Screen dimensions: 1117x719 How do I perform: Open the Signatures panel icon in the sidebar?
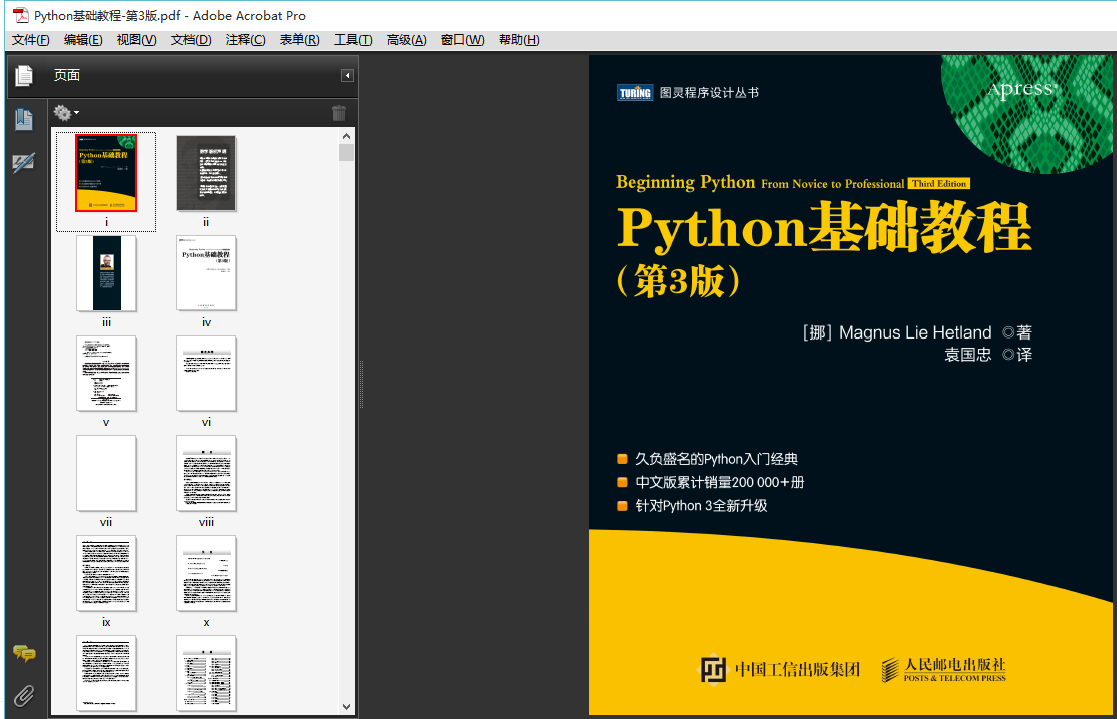click(24, 163)
